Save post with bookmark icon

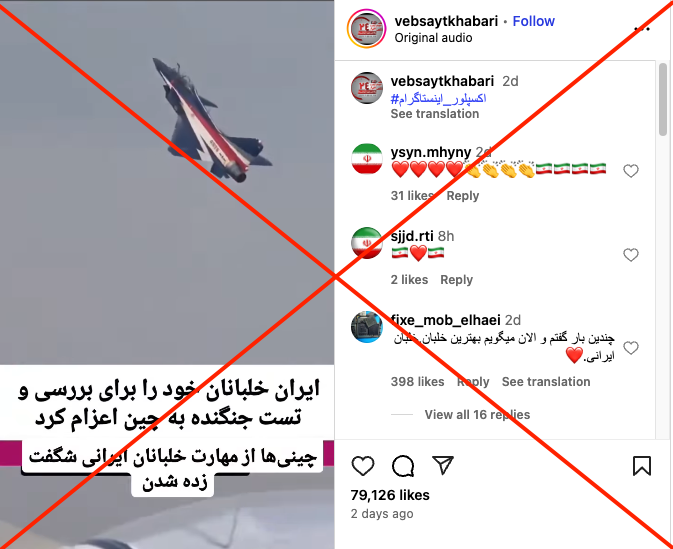(x=642, y=466)
